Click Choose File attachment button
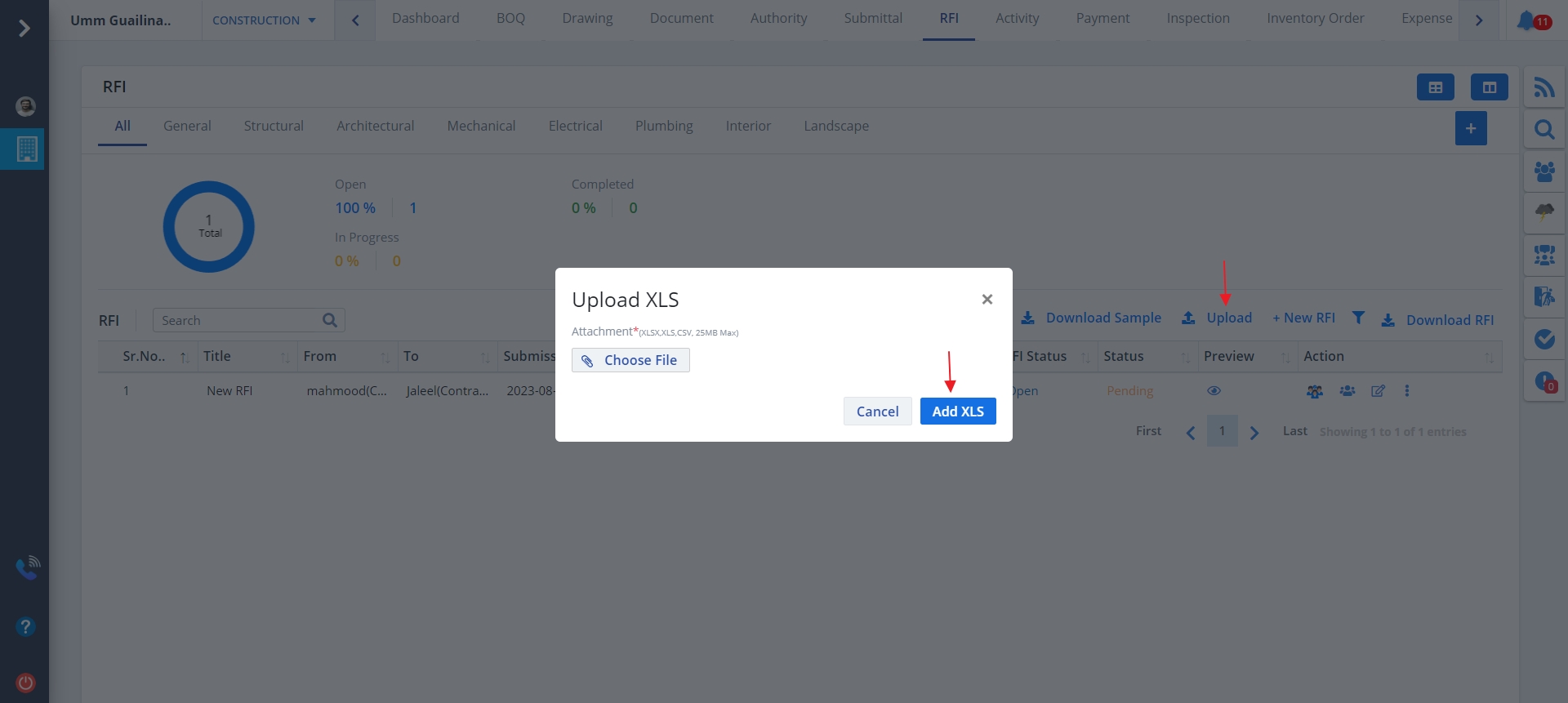This screenshot has height=703, width=1568. tap(630, 360)
